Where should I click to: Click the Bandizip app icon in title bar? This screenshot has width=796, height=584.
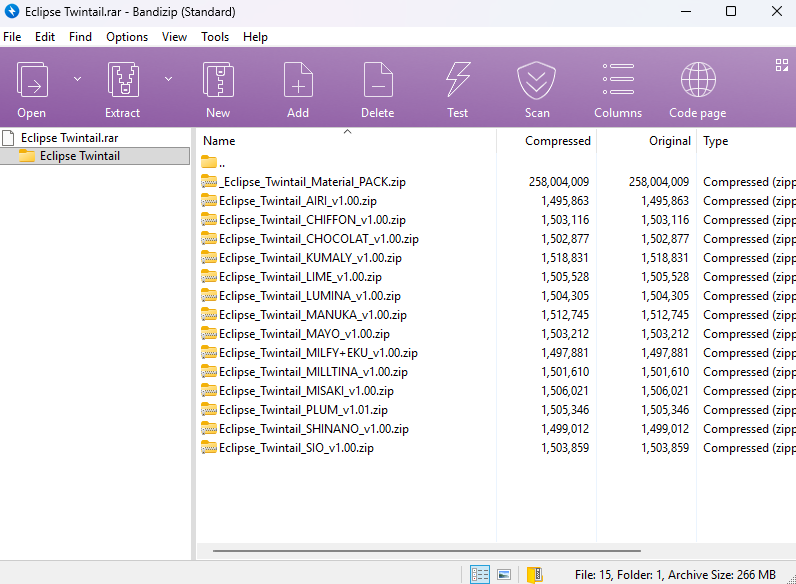click(x=11, y=11)
